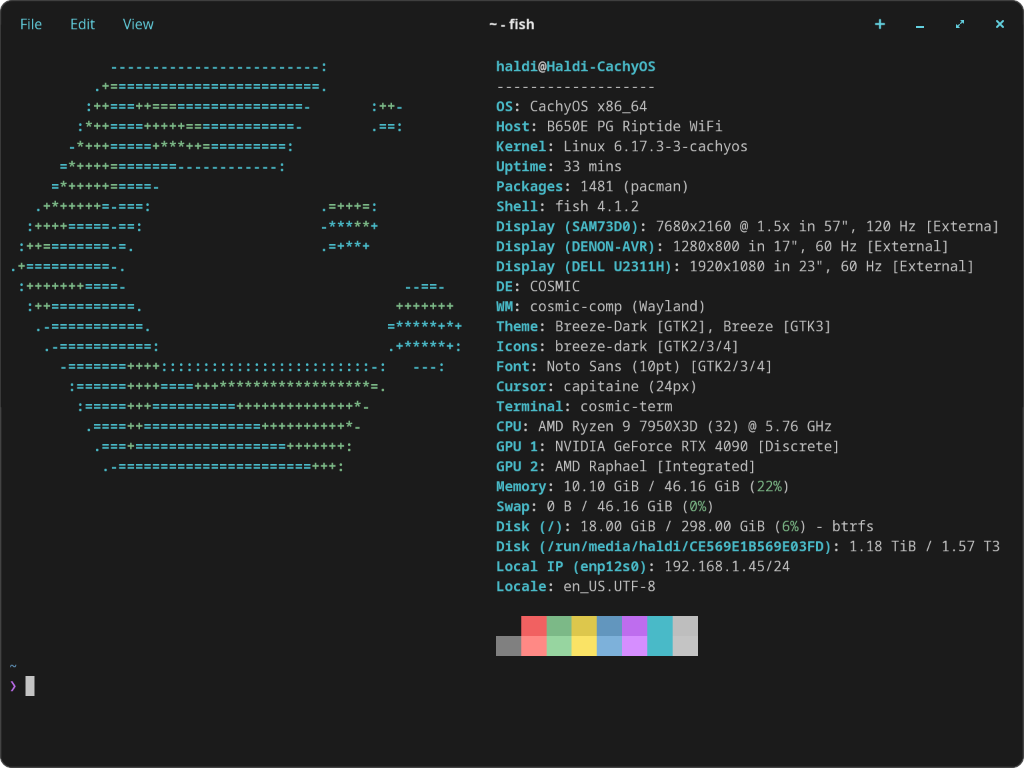Click the Display (DENON-AVR) line

(x=722, y=246)
